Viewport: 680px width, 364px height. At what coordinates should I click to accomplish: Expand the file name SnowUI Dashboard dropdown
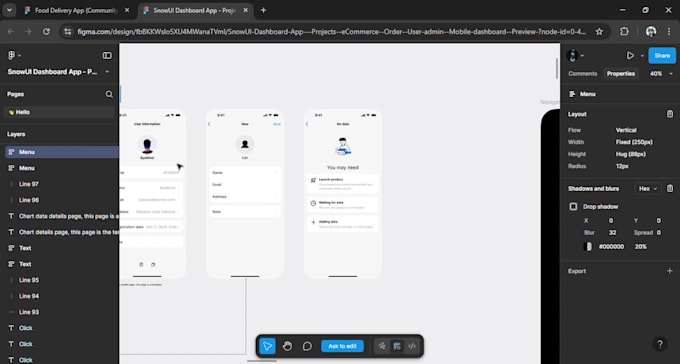[x=107, y=72]
